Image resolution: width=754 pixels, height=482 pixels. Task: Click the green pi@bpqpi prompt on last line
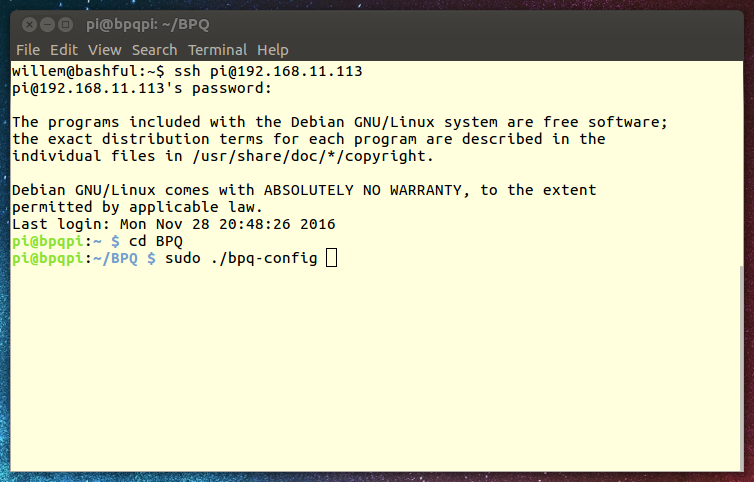(x=48, y=258)
